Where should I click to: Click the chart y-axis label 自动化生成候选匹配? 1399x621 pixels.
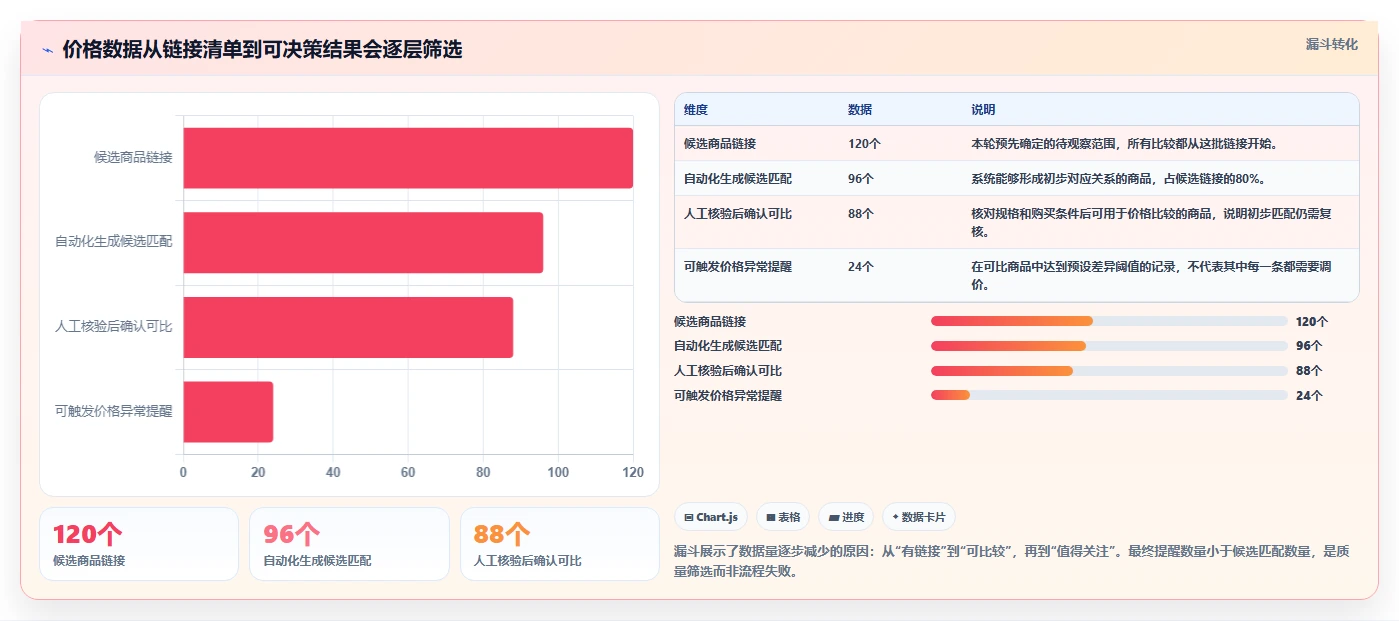tap(114, 242)
